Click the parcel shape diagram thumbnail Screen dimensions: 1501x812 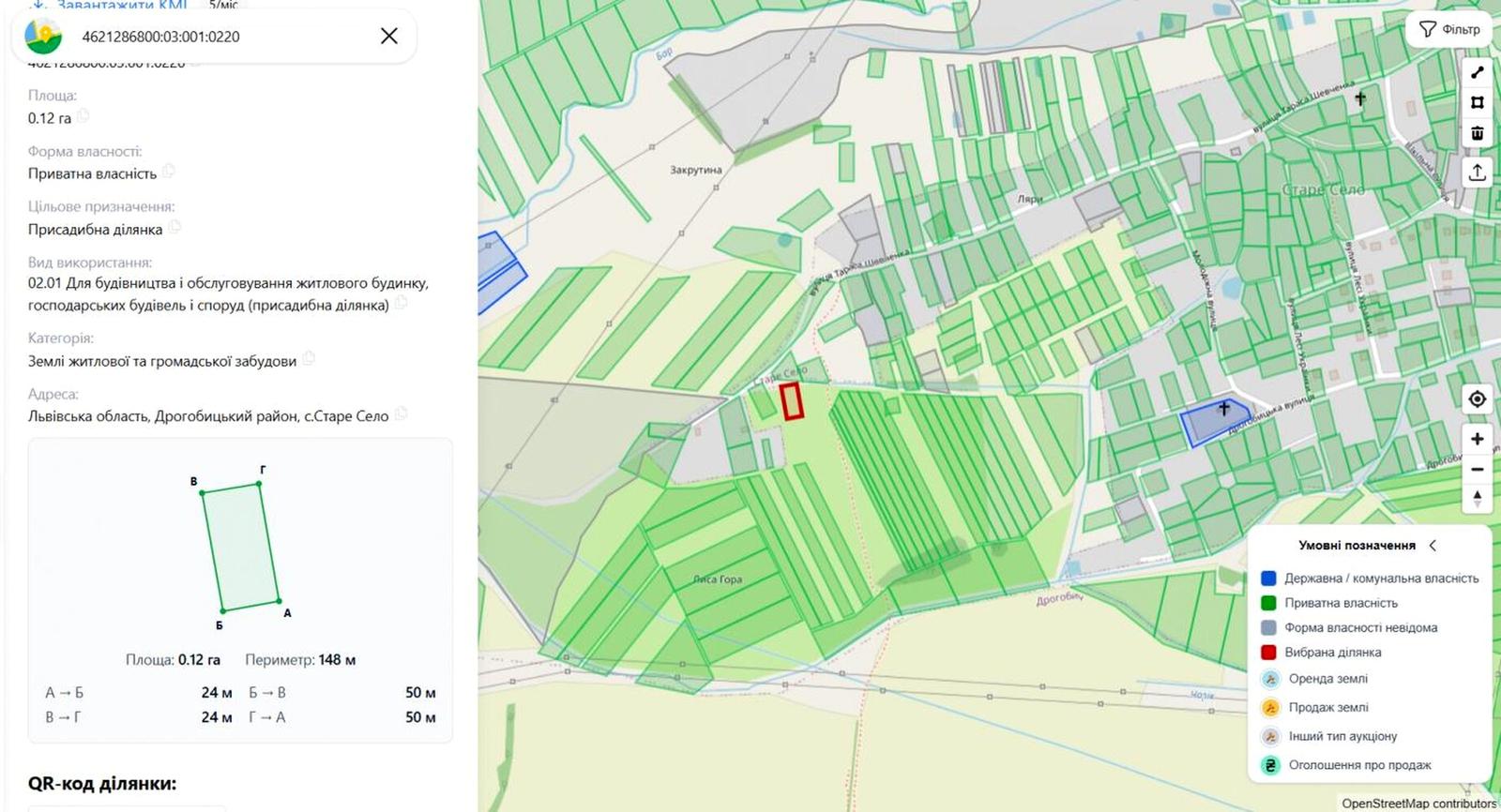click(240, 548)
